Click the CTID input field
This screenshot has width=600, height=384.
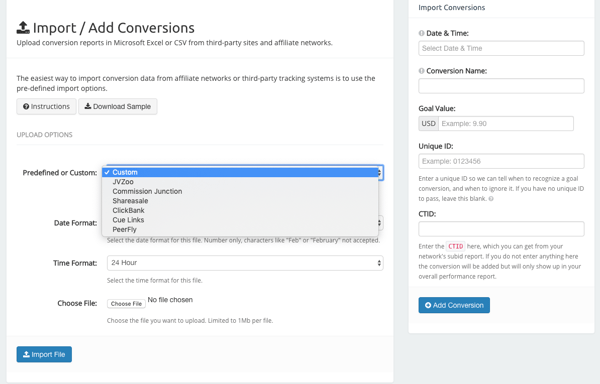(x=501, y=229)
